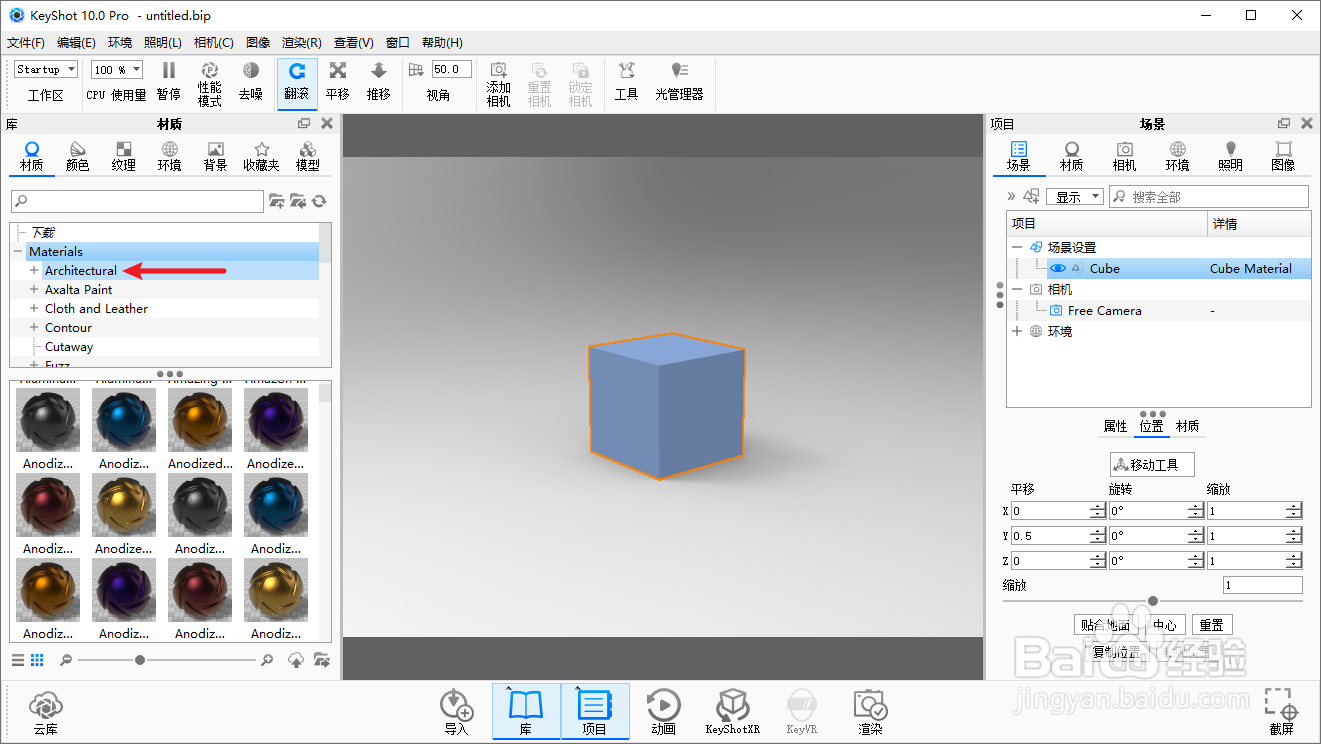Click the 重置 button
Image resolution: width=1321 pixels, height=744 pixels.
(1211, 625)
